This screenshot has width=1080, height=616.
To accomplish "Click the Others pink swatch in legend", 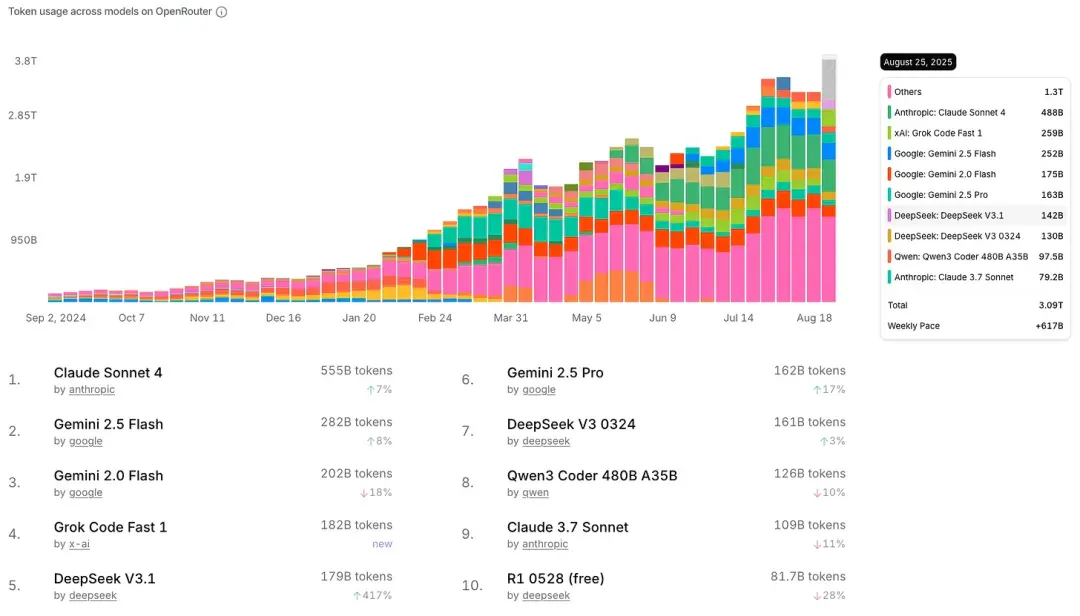I will (x=889, y=92).
